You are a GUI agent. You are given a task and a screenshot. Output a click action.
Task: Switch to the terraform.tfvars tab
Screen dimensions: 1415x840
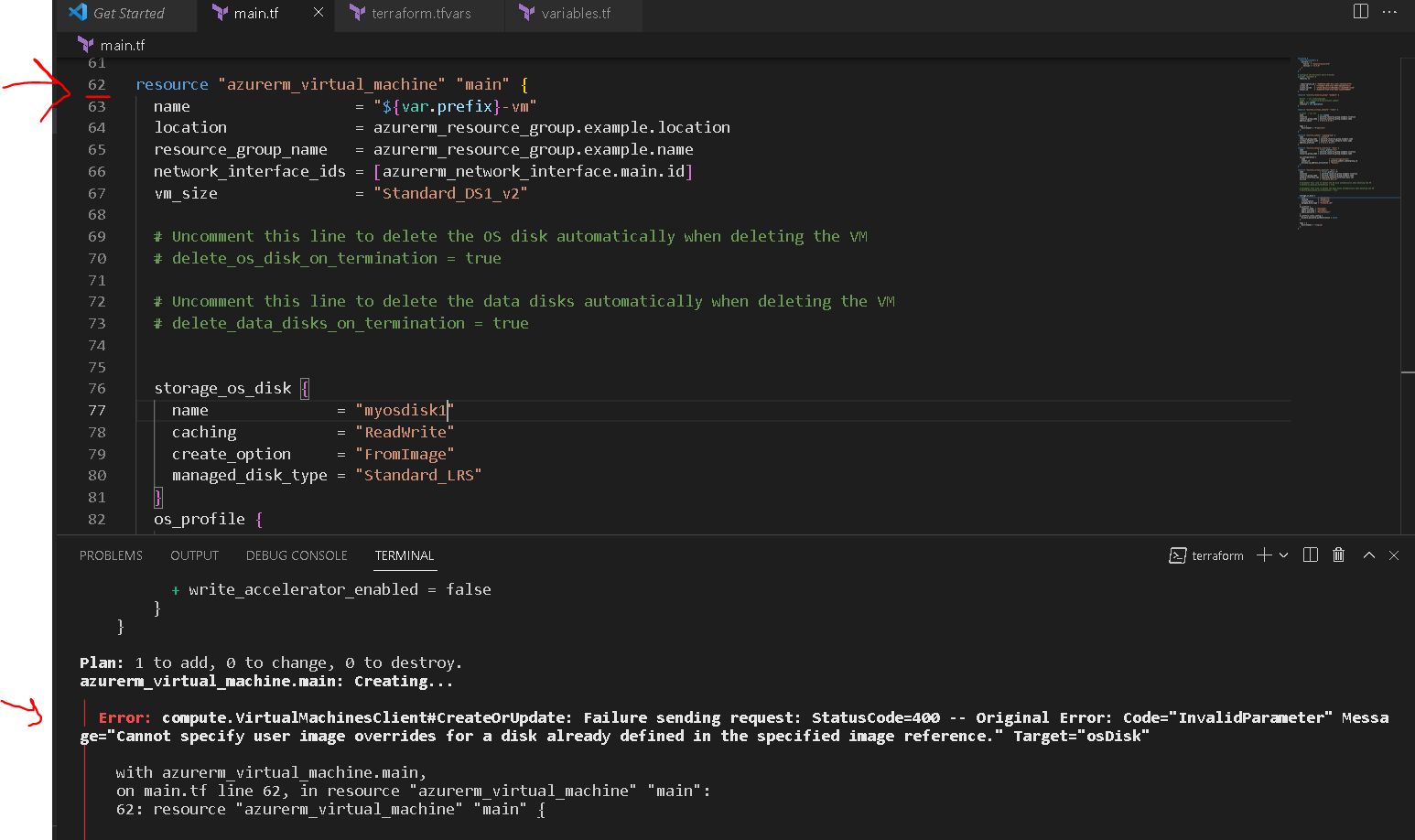pyautogui.click(x=420, y=14)
